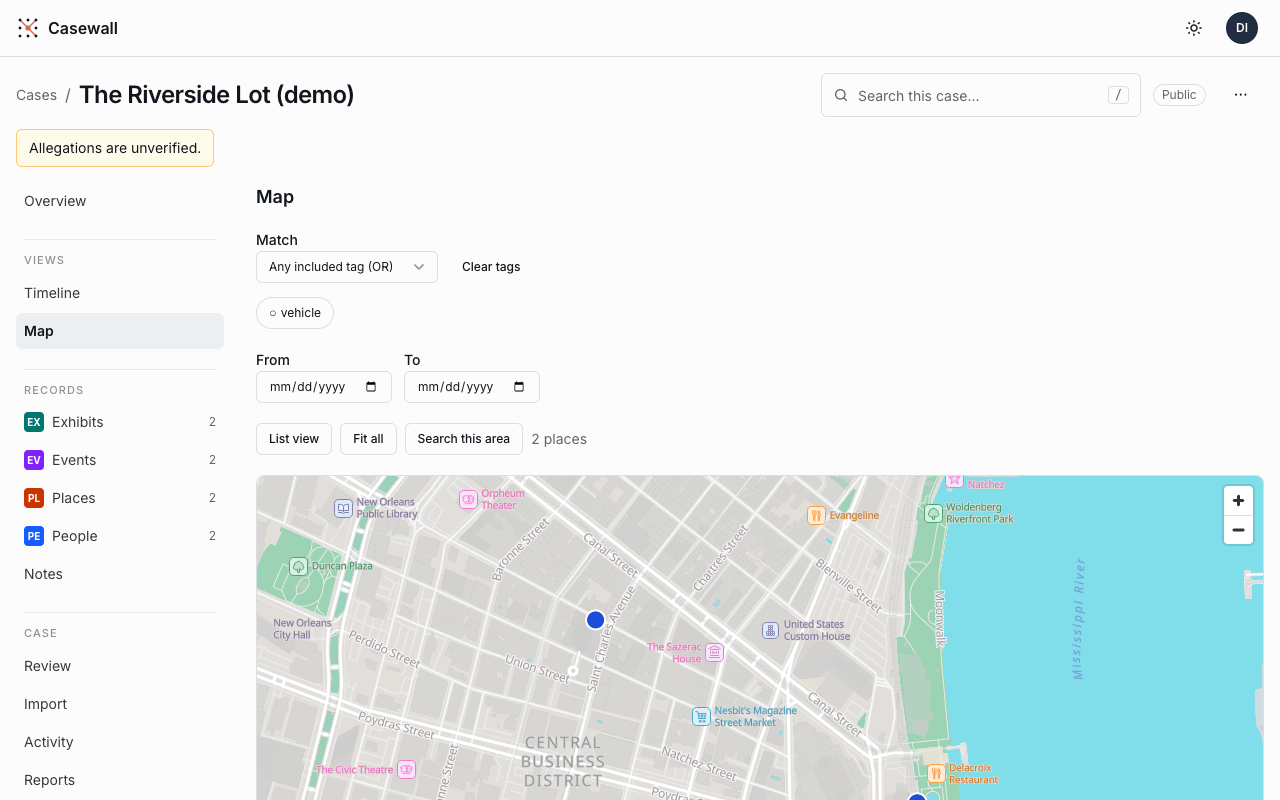Click the New Orleans Public Library map icon
The width and height of the screenshot is (1280, 800).
[344, 508]
